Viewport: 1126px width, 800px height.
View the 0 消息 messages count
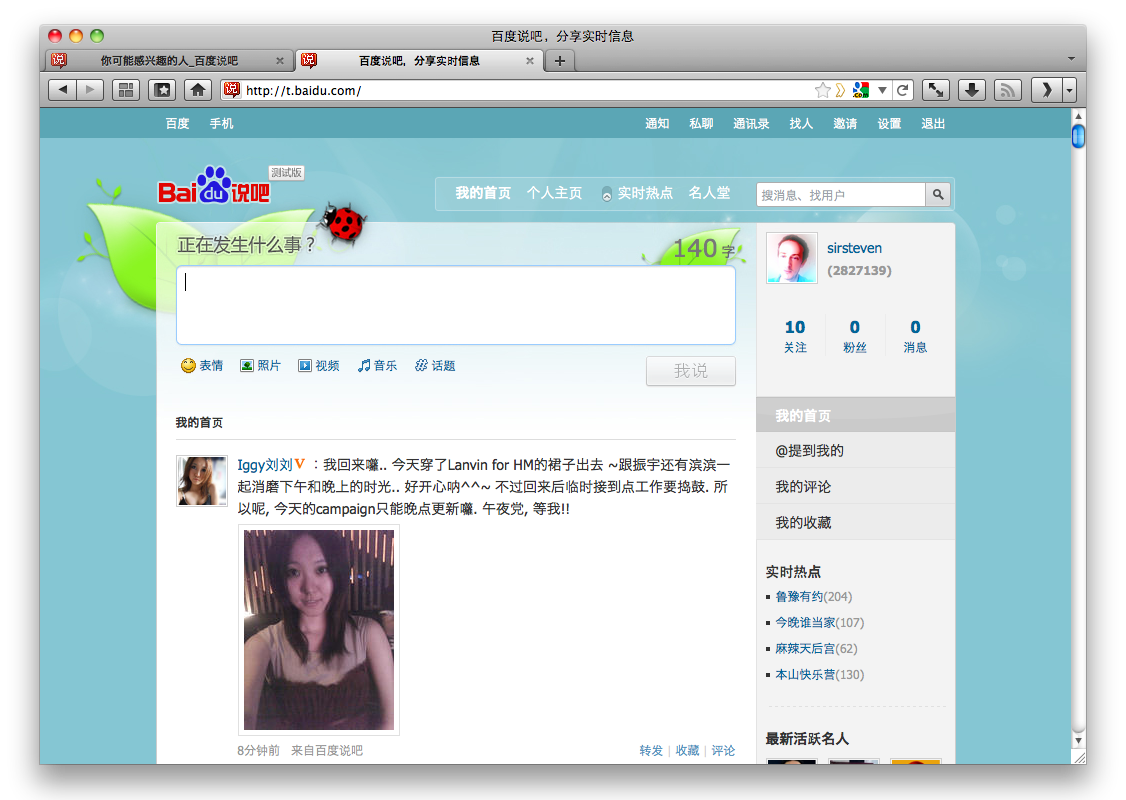(x=915, y=336)
